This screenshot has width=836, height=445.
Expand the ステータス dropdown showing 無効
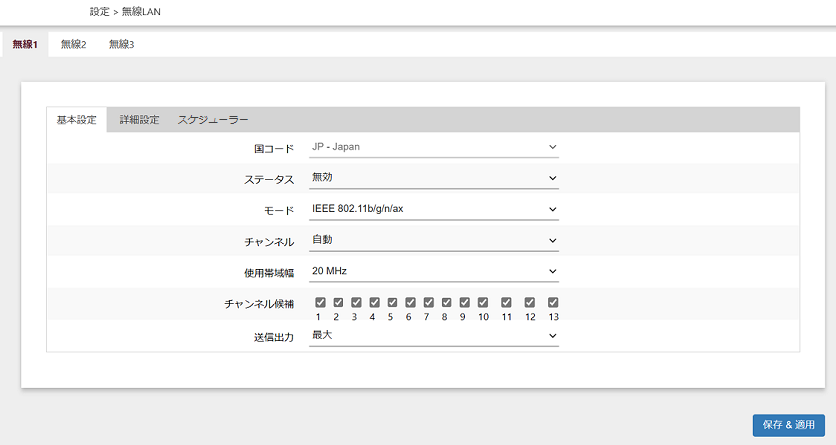click(433, 178)
